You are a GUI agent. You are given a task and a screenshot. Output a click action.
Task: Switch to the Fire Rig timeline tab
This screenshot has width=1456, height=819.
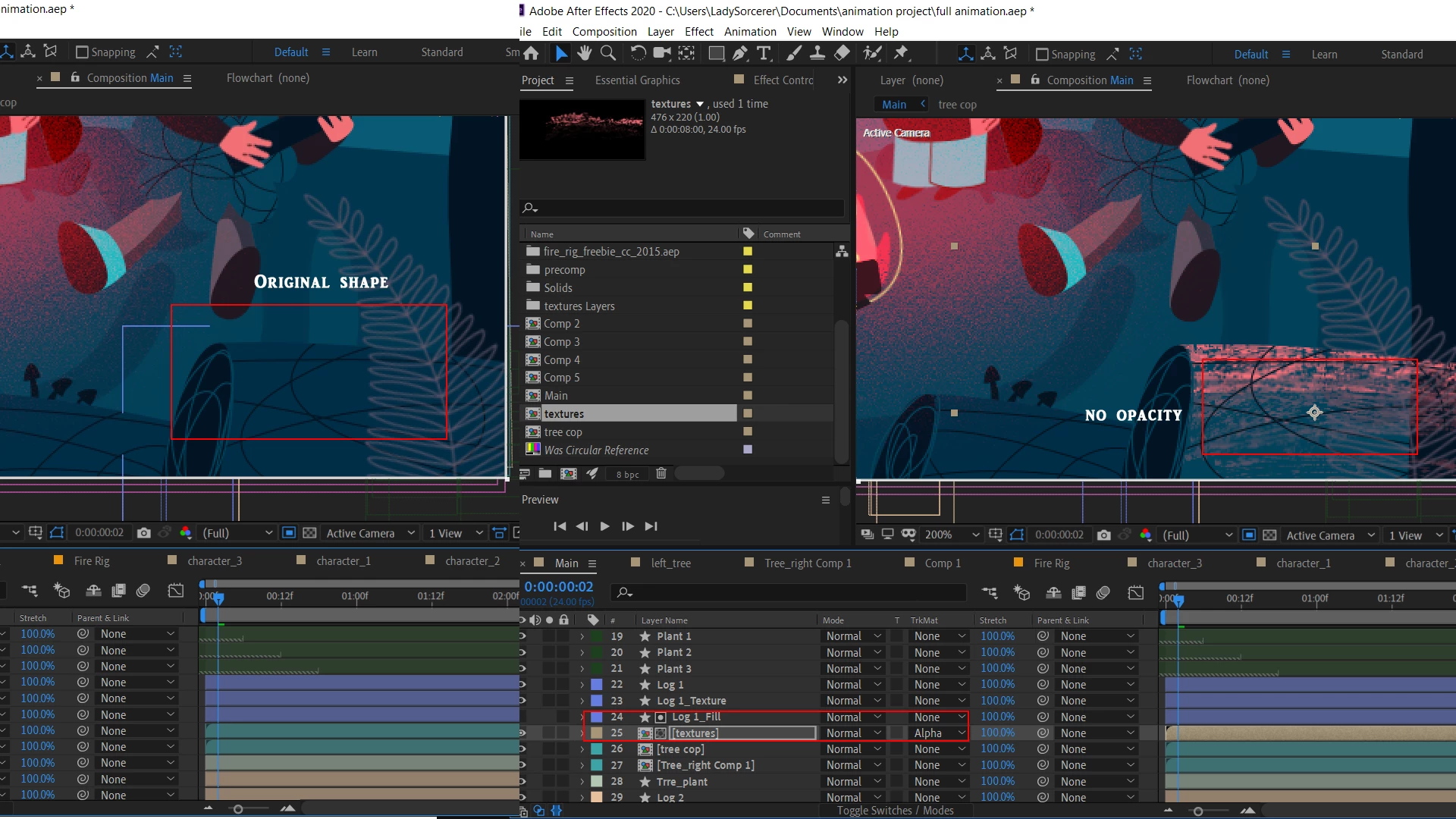[1051, 563]
